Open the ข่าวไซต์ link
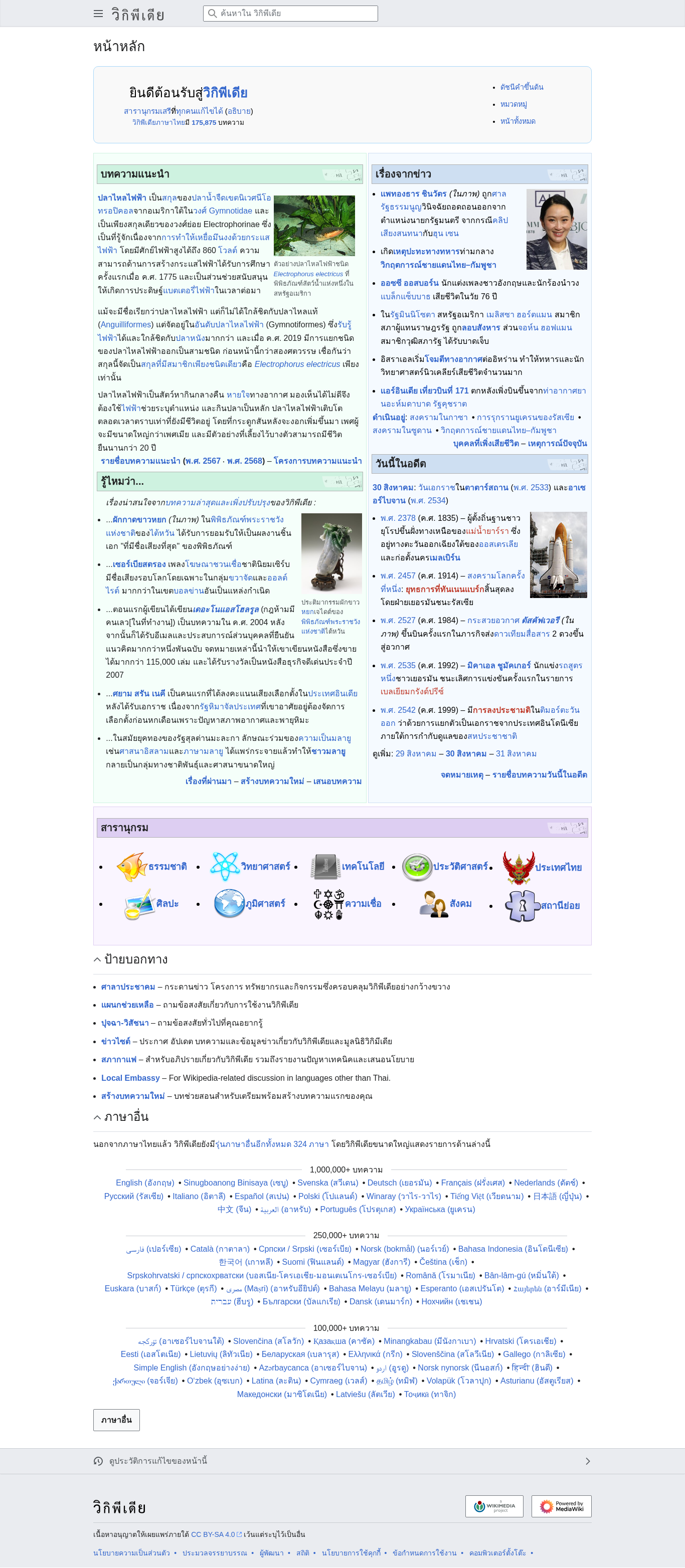 coord(116,1041)
